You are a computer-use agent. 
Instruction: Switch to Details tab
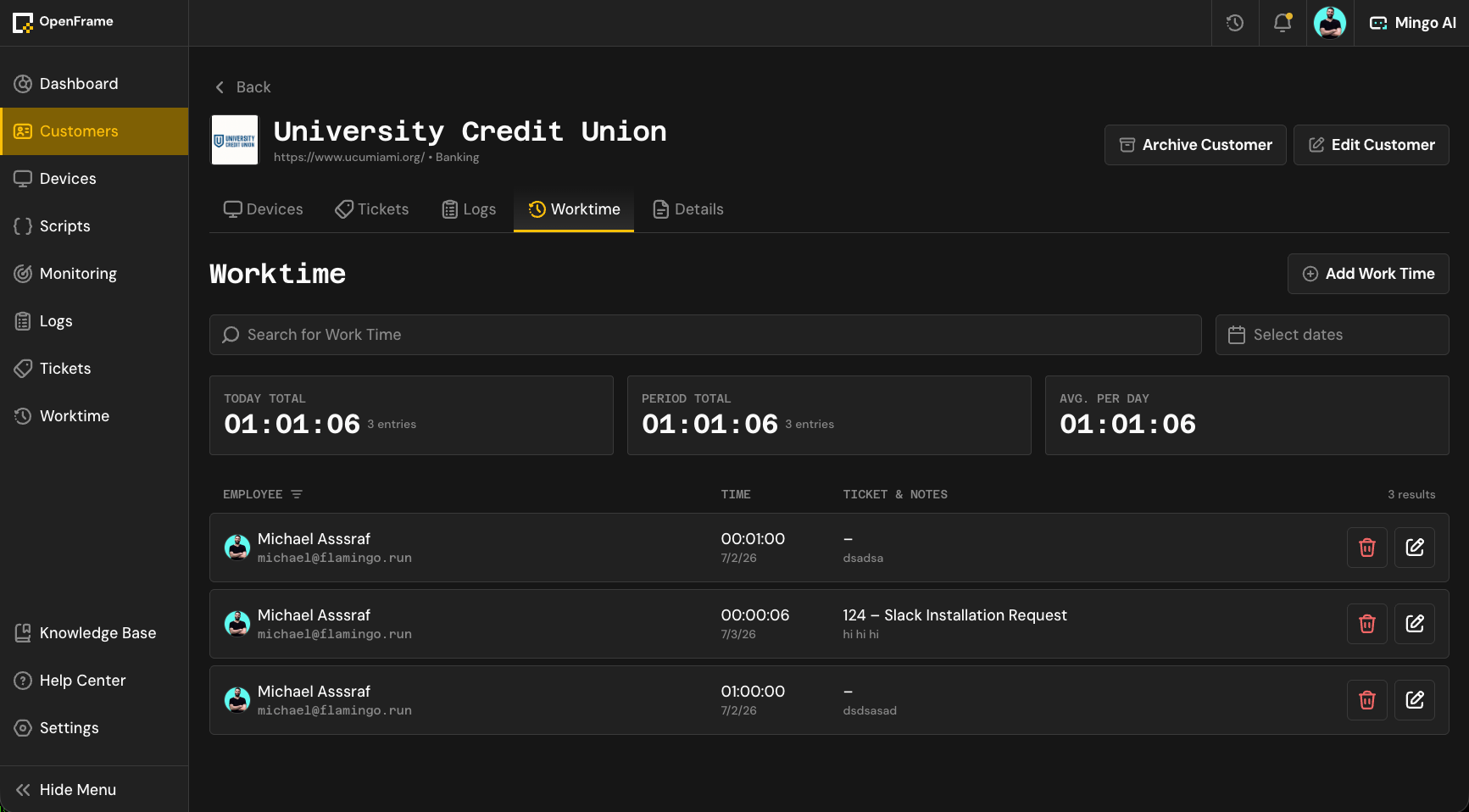[x=687, y=209]
